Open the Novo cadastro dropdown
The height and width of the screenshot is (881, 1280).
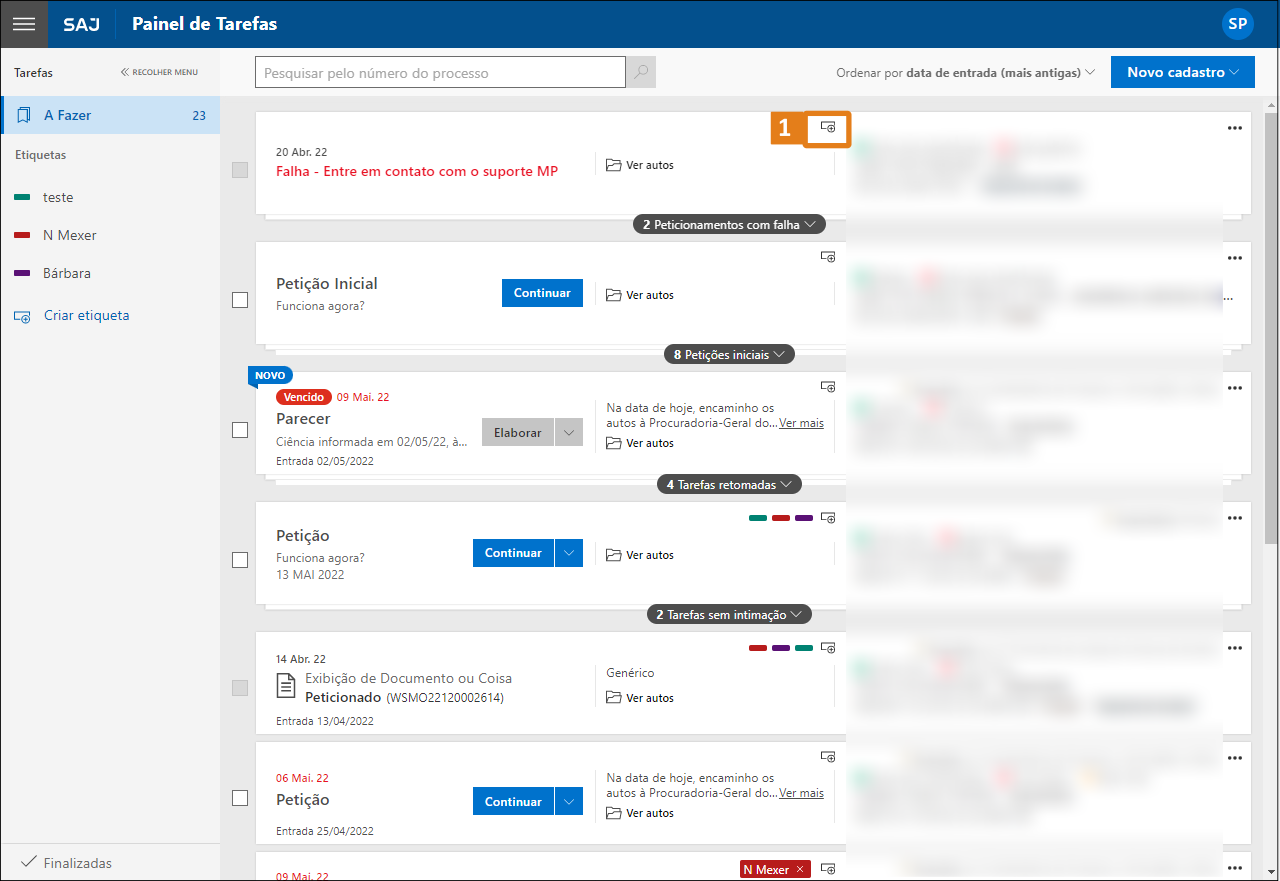[1182, 72]
